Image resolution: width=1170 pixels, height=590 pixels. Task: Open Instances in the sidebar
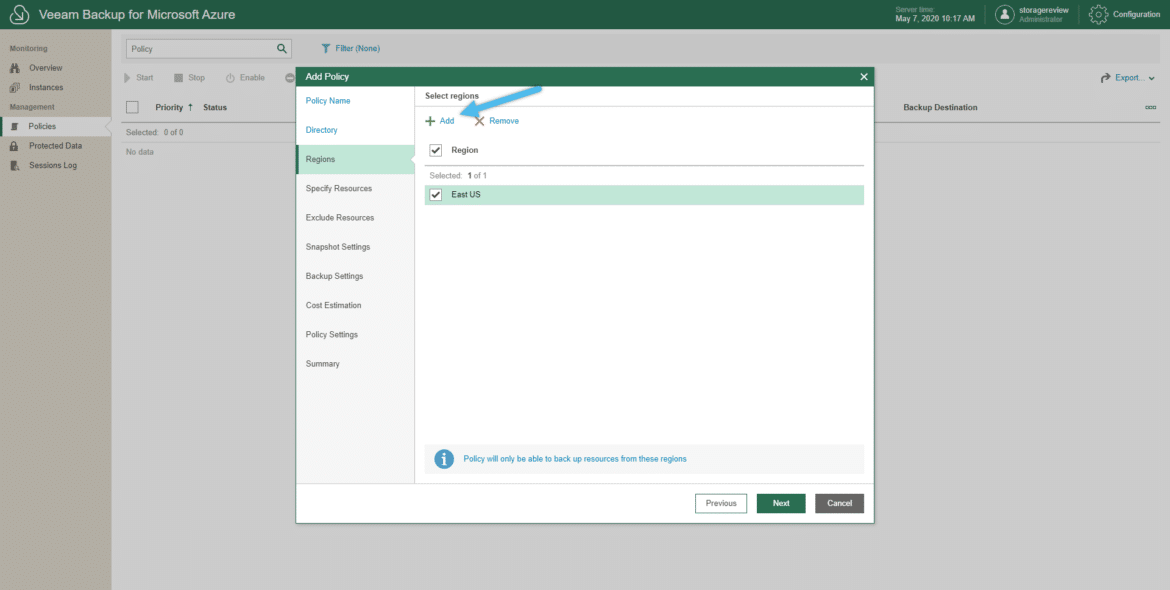[46, 87]
